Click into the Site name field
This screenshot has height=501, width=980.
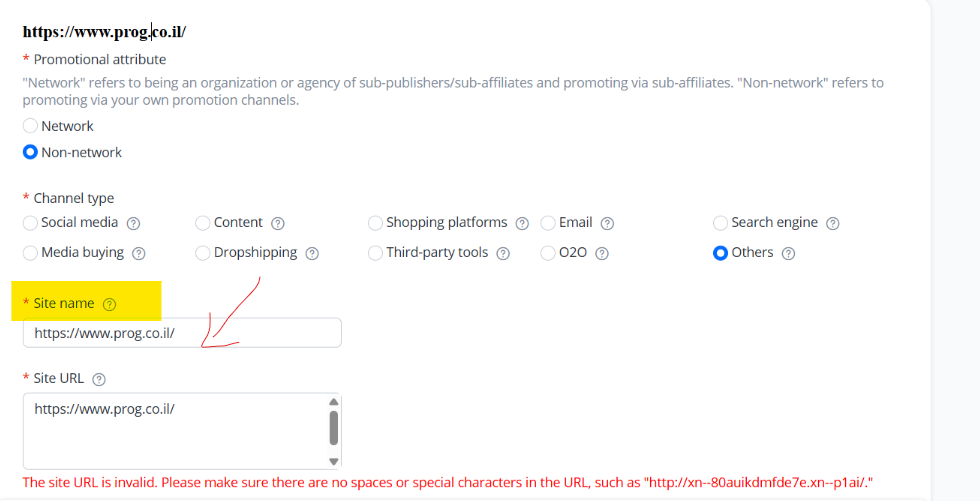182,333
